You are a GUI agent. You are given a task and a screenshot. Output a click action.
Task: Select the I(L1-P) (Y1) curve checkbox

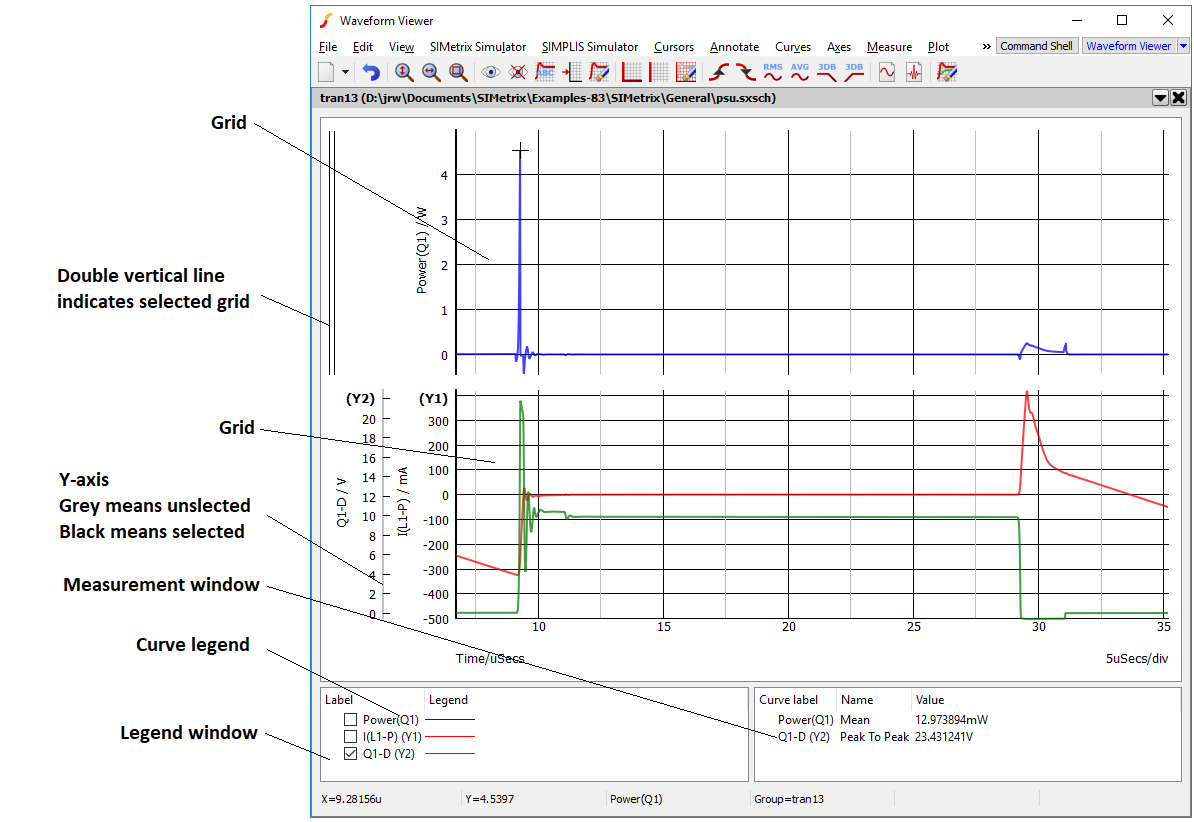tap(350, 737)
